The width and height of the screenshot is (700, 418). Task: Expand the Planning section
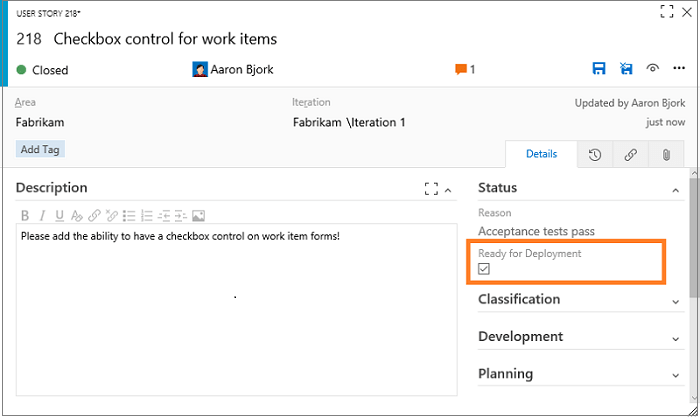coord(677,374)
